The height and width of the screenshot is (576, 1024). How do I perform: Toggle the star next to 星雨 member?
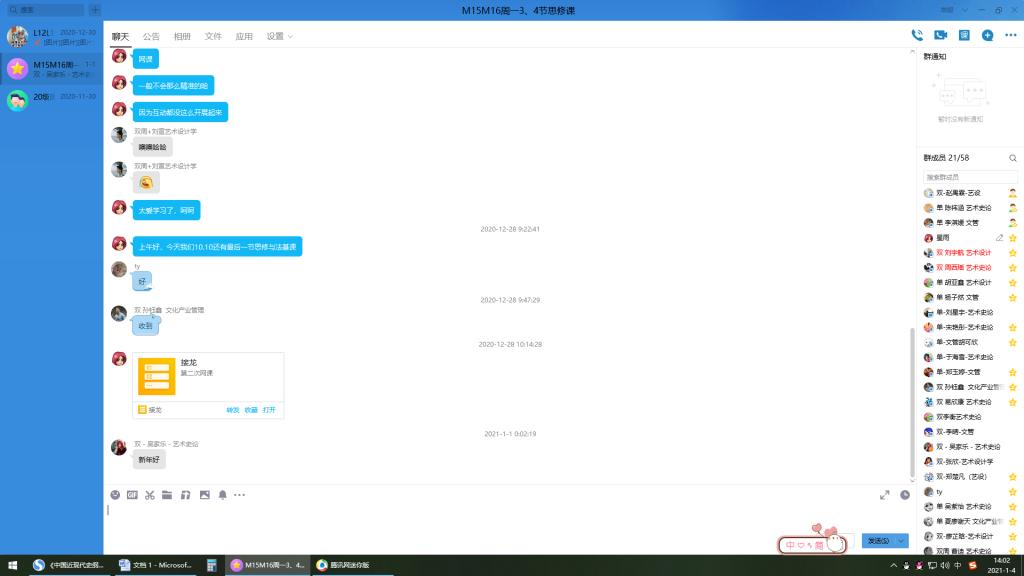(1012, 238)
